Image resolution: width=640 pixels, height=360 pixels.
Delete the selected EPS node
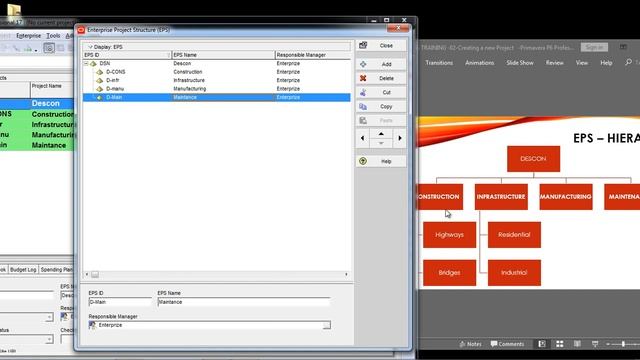381,78
